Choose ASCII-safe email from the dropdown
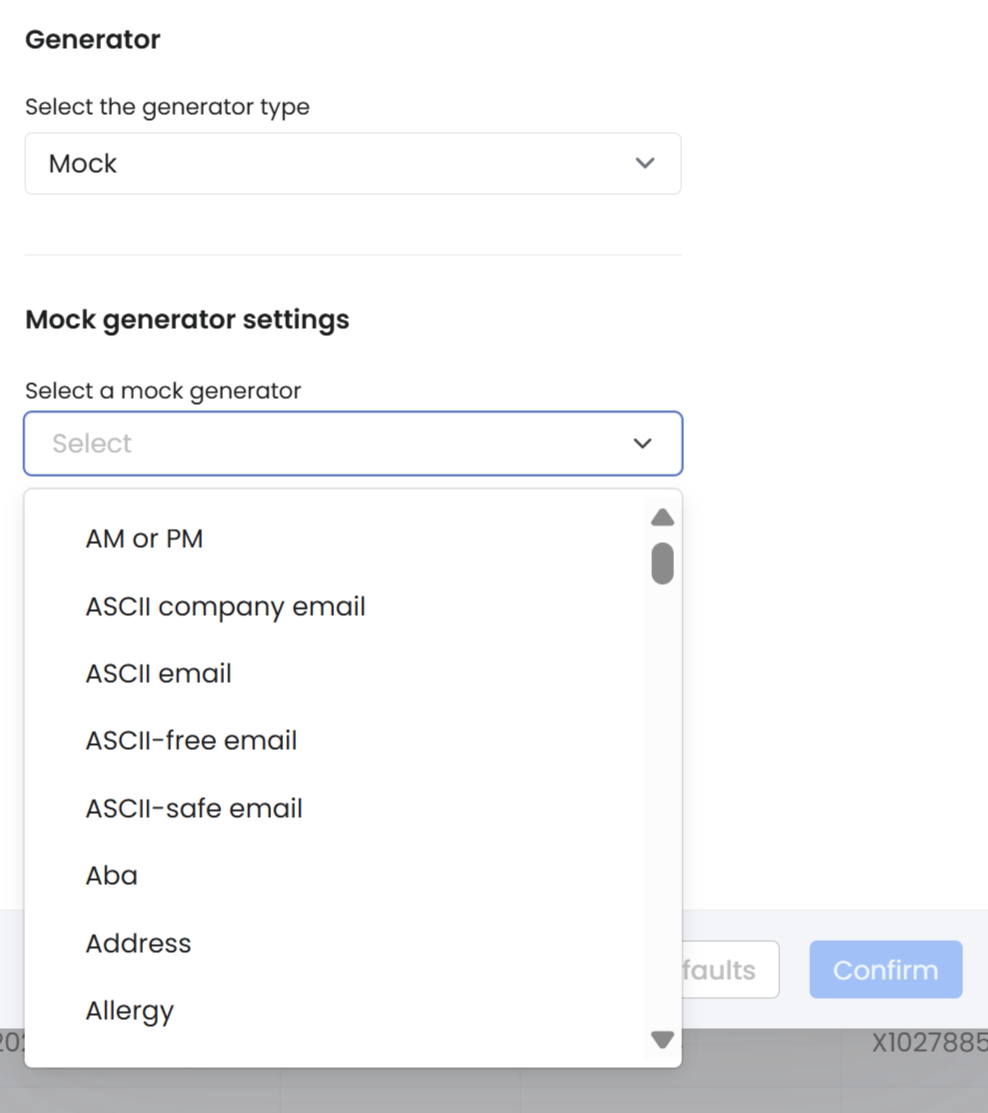The width and height of the screenshot is (988, 1113). (194, 808)
